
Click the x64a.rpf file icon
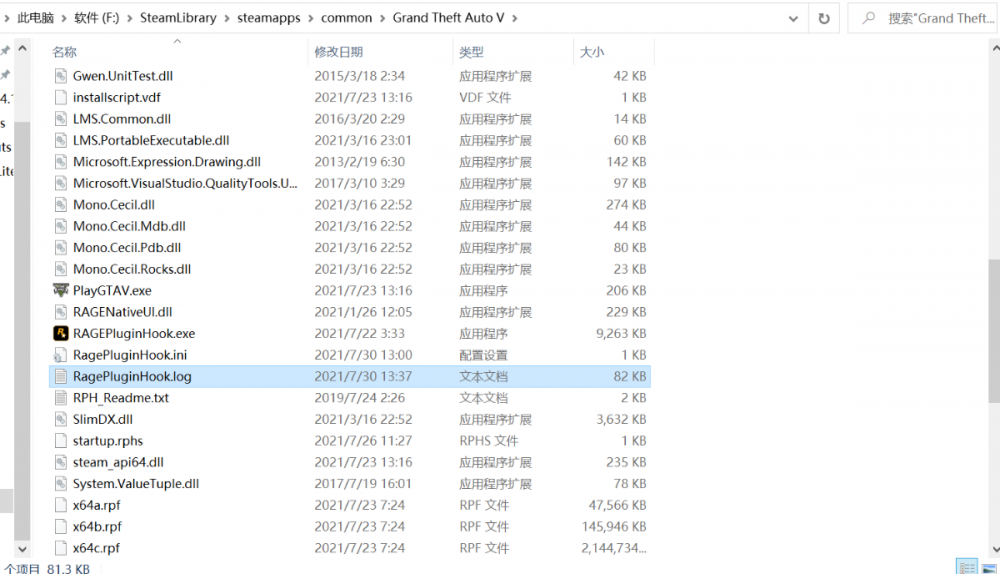61,505
